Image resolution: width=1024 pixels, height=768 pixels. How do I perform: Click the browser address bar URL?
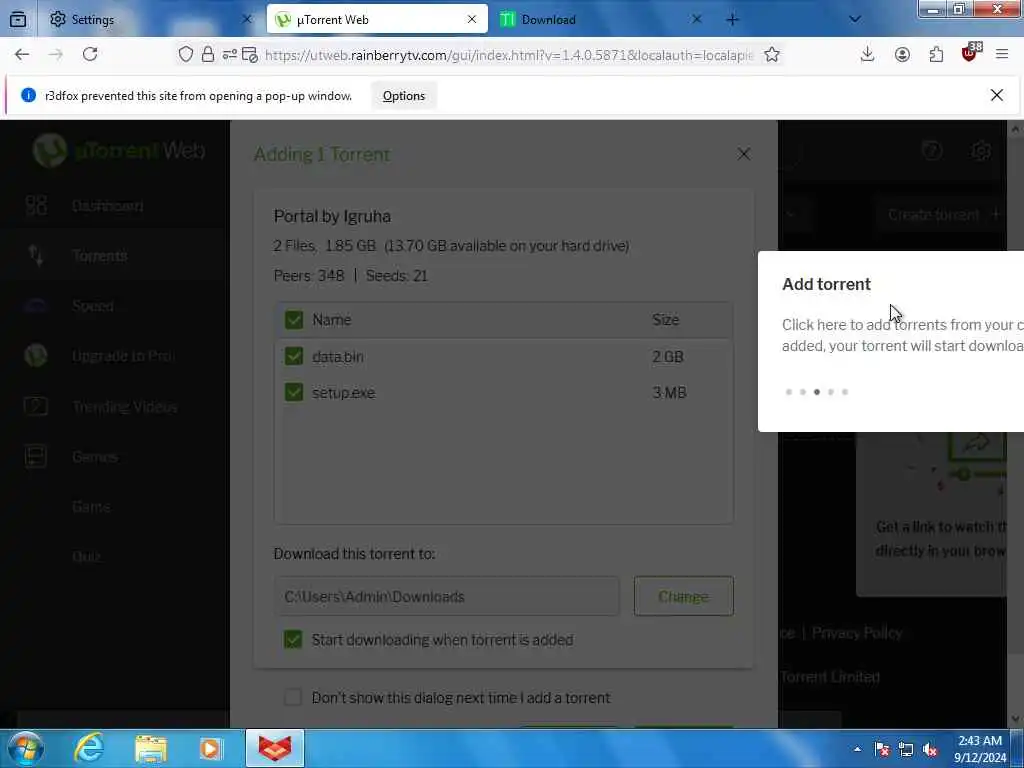509,55
